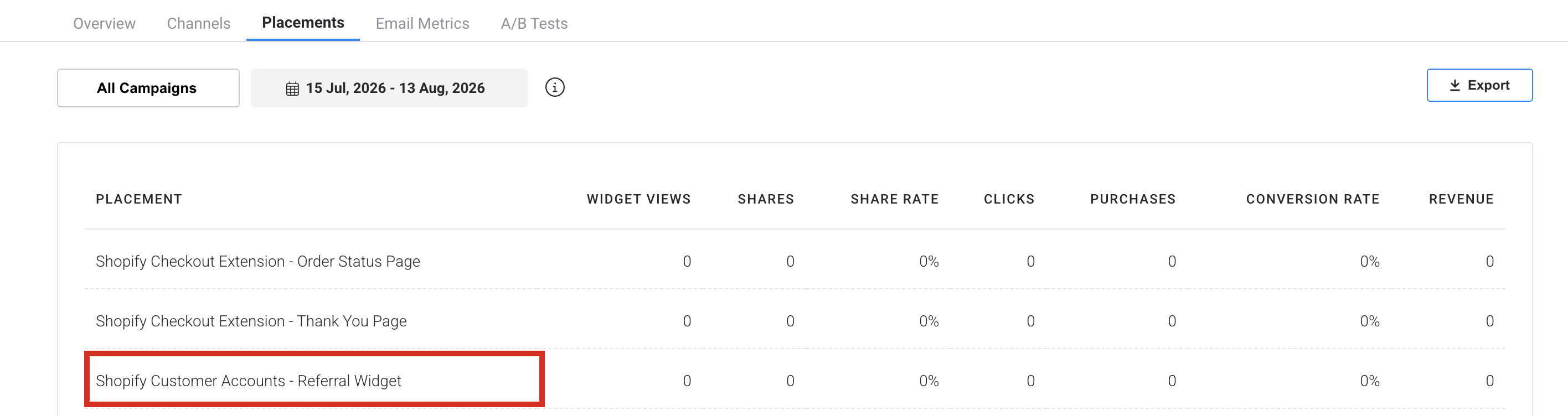The width and height of the screenshot is (1568, 416).
Task: Open the Email Metrics tab
Action: point(422,23)
